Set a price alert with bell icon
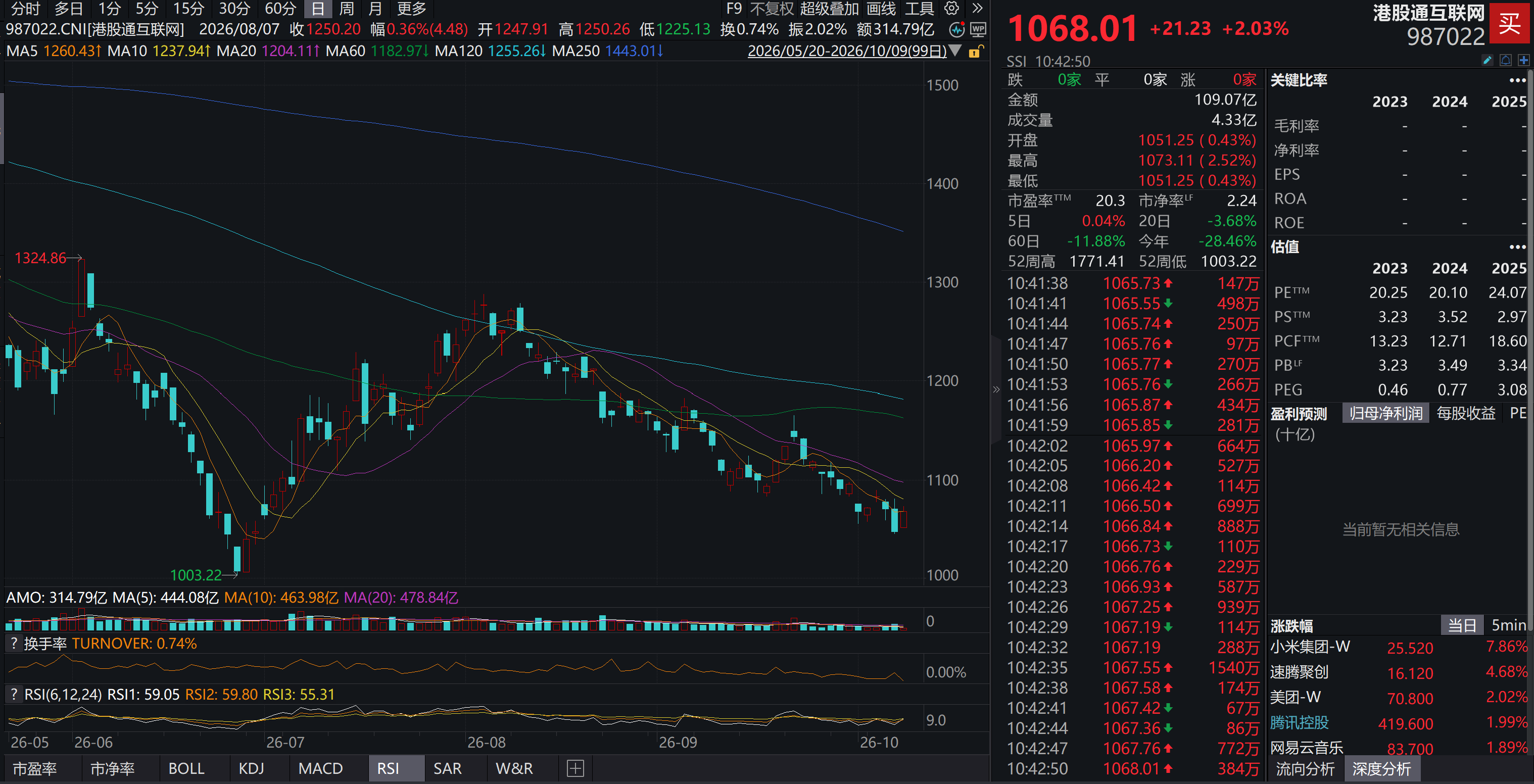Image resolution: width=1534 pixels, height=784 pixels. point(1505,60)
